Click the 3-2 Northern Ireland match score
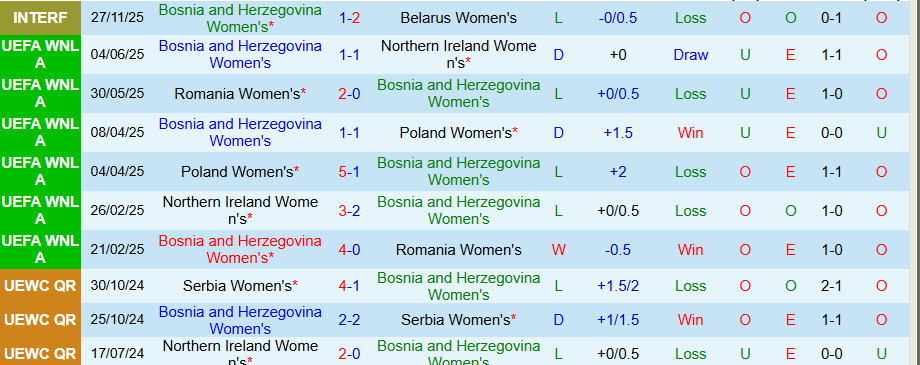Viewport: 920px width, 365px height. pyautogui.click(x=350, y=211)
